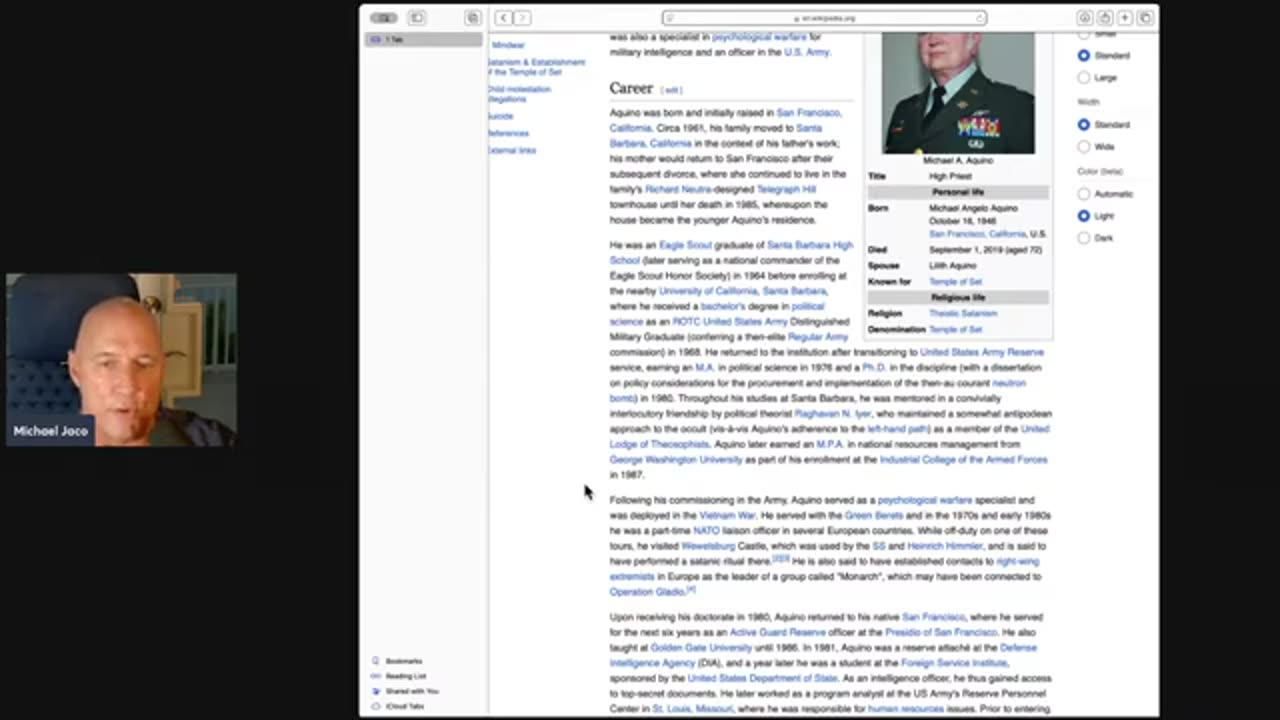The width and height of the screenshot is (1280, 720).
Task: Jump to Mindwar contents section
Action: (x=508, y=45)
